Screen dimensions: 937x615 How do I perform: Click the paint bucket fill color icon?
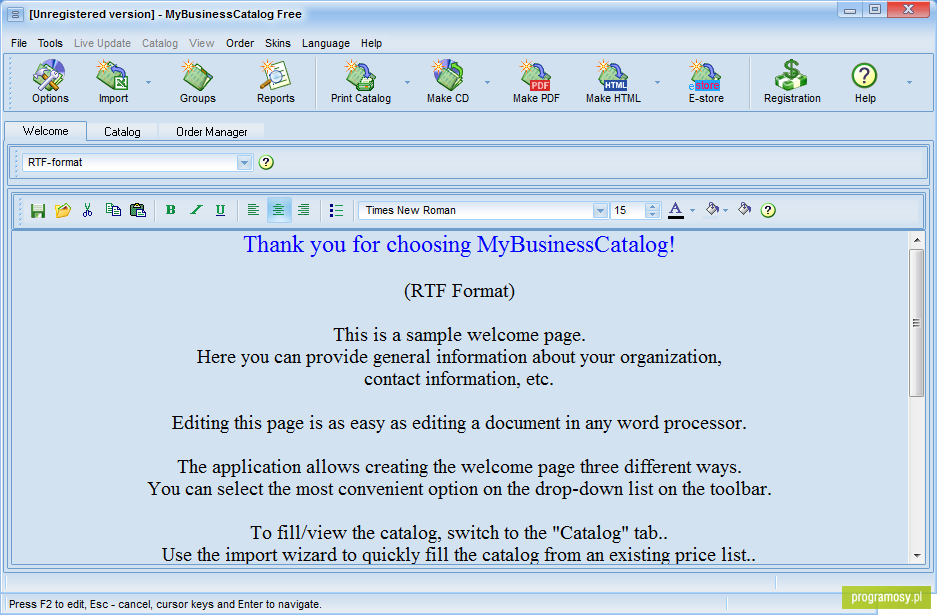[712, 209]
